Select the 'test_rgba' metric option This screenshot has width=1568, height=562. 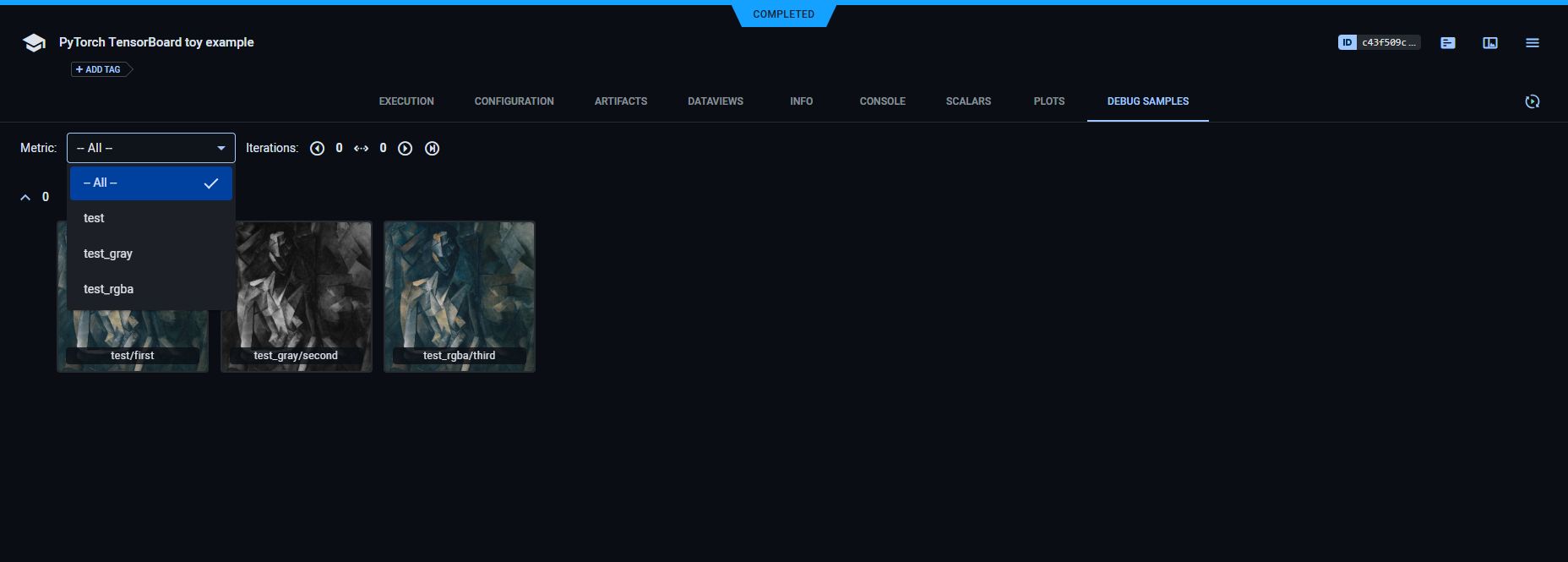151,289
